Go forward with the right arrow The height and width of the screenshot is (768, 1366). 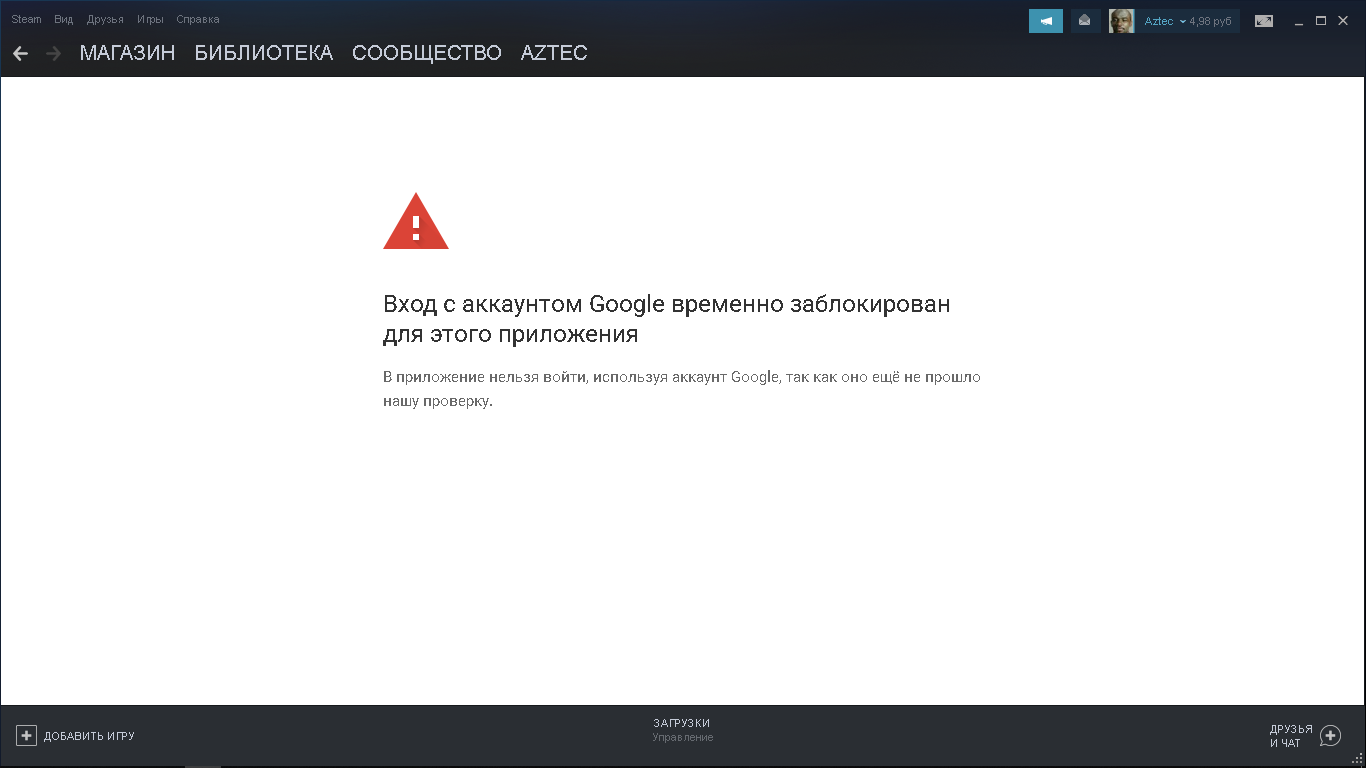click(54, 53)
